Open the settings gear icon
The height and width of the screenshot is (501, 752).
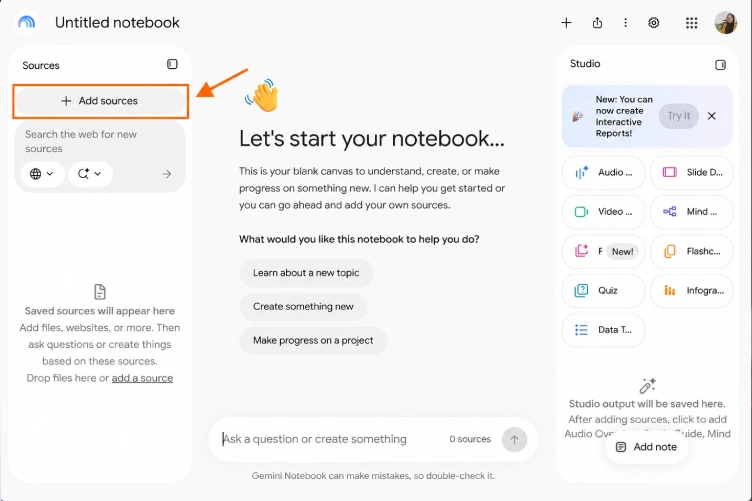tap(654, 23)
